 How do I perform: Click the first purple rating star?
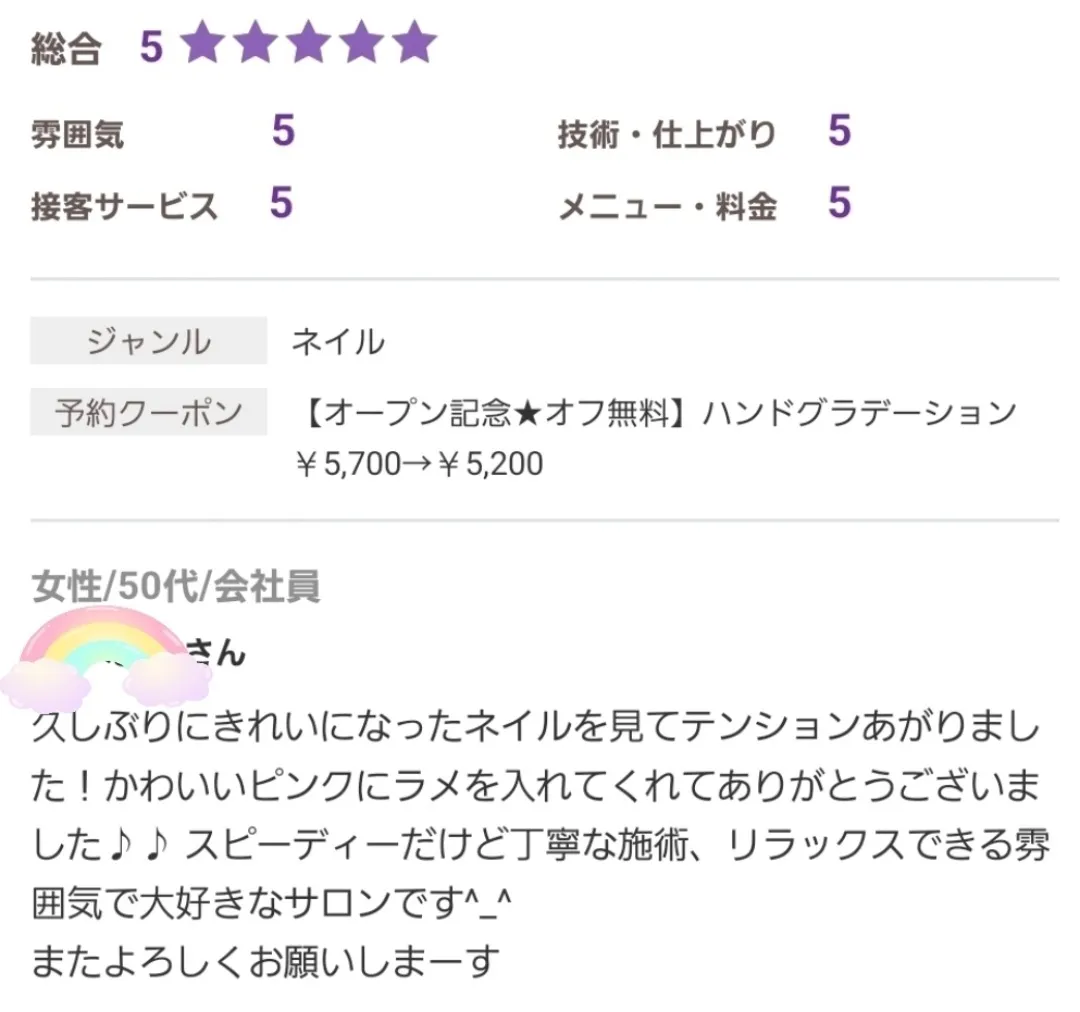click(204, 43)
